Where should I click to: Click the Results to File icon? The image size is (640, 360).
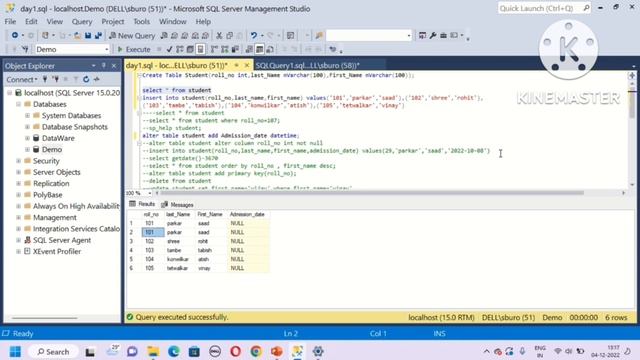coord(270,49)
